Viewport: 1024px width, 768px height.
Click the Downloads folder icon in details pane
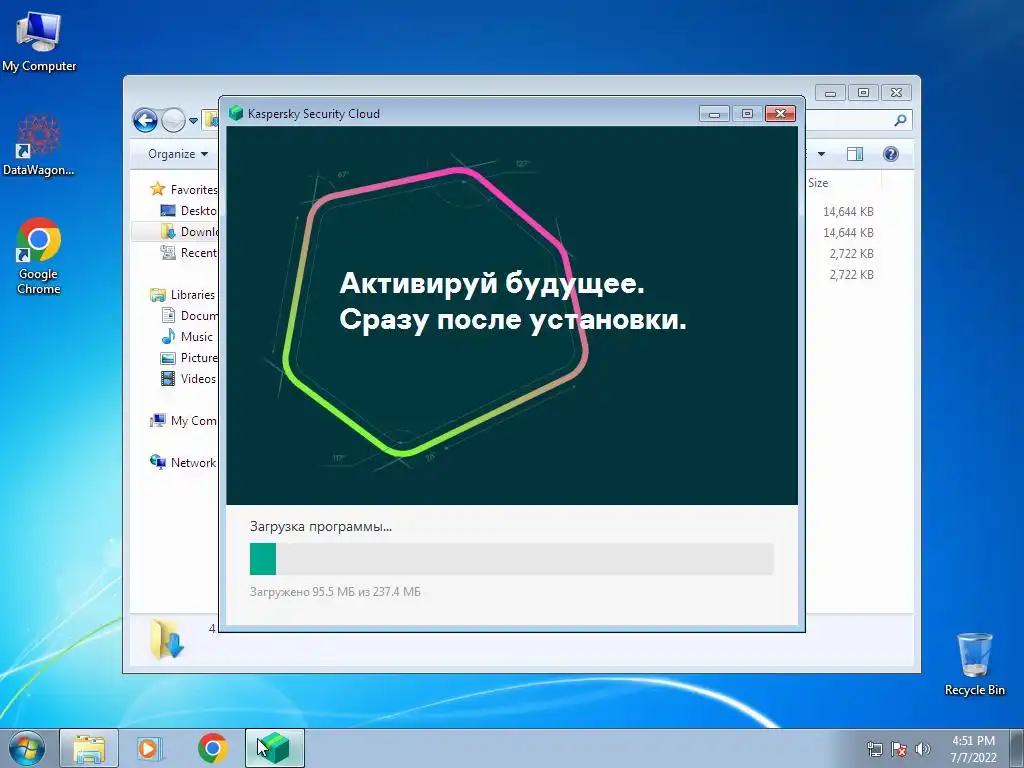(167, 640)
